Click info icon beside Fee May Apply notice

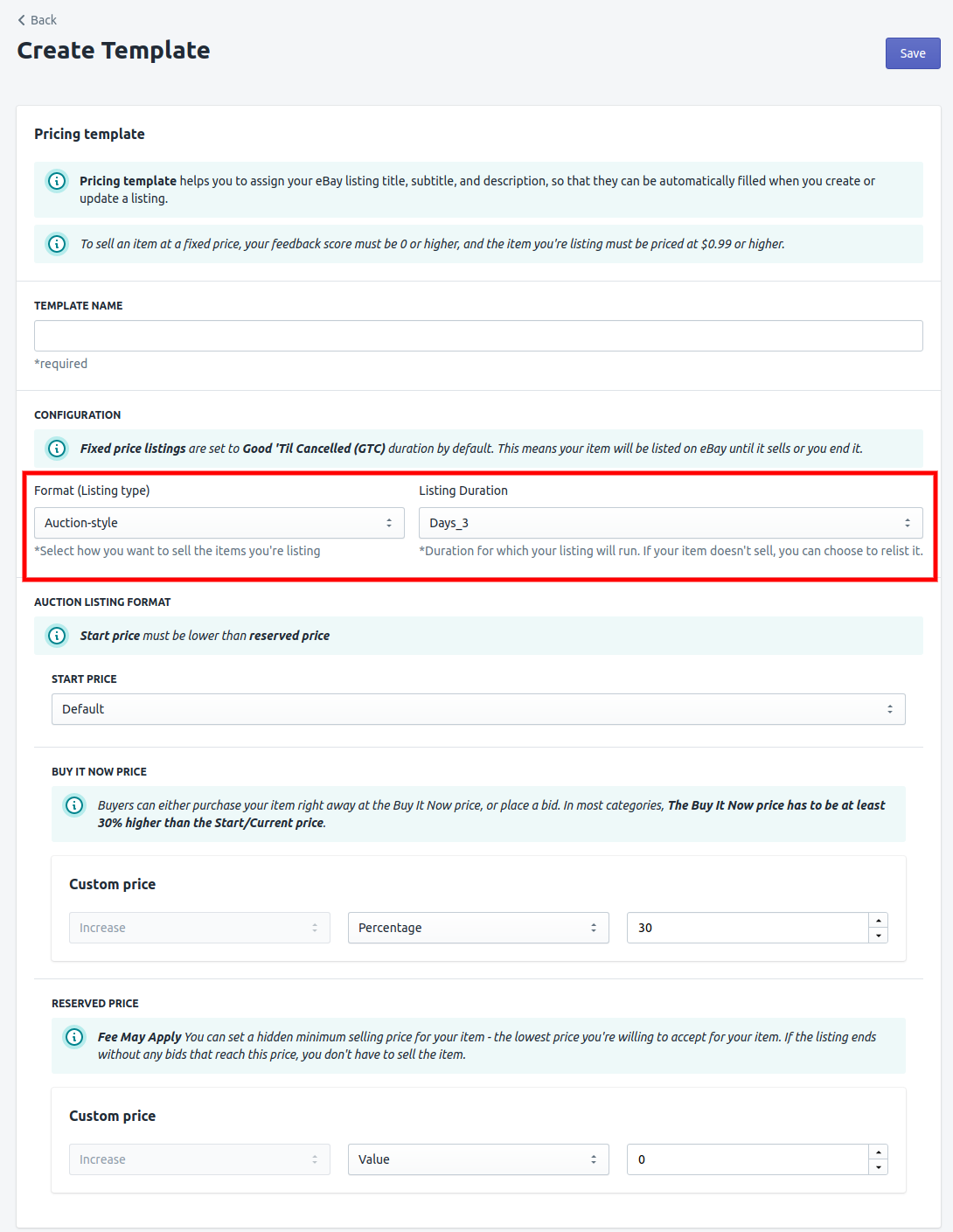click(74, 1037)
